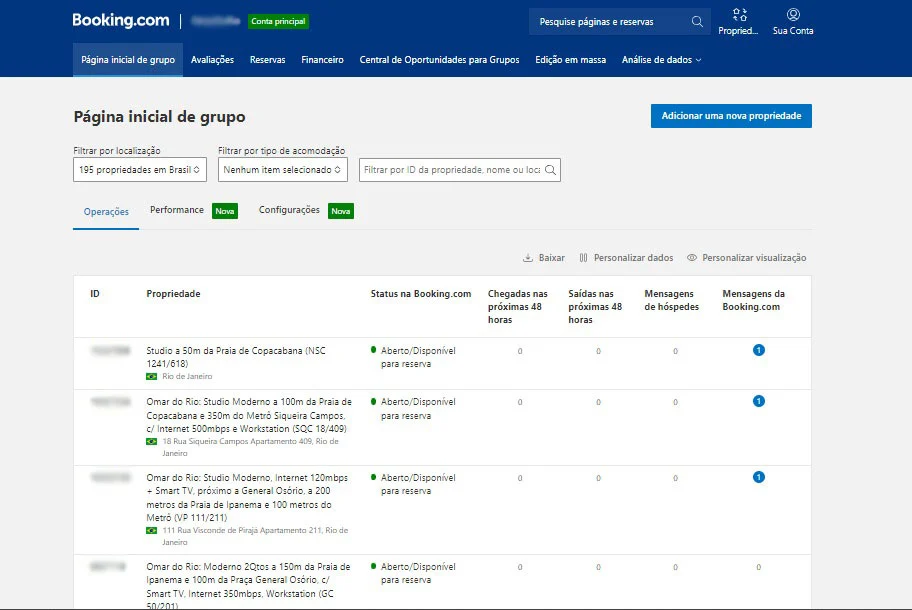
Task: Open Edição em massa menu item
Action: (571, 60)
